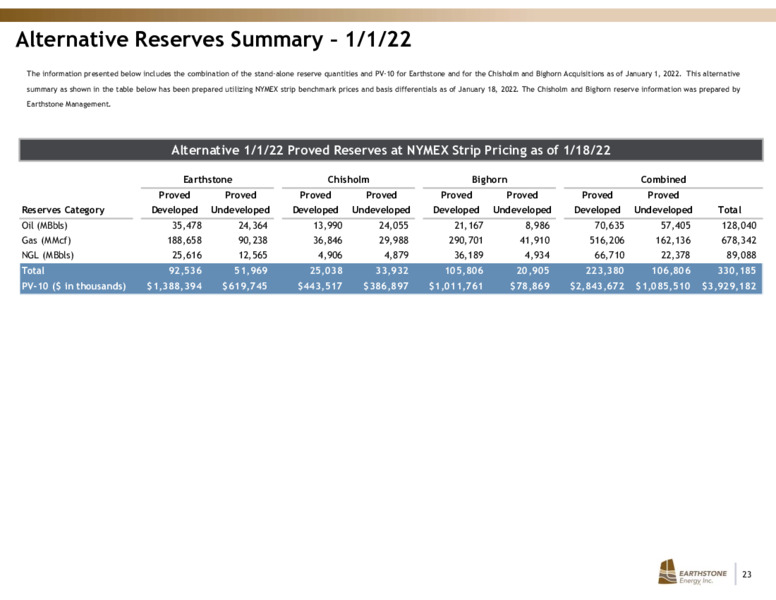Click the Earthstone column group header
This screenshot has height=600, width=776.
point(207,180)
